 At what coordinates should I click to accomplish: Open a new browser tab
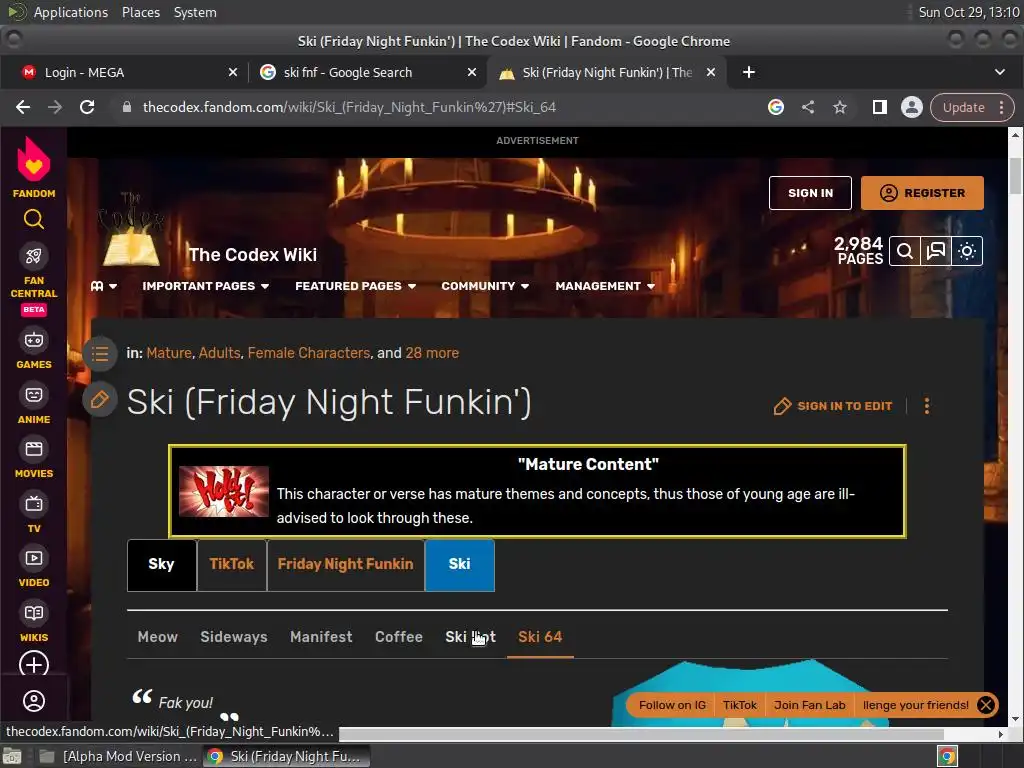click(x=749, y=72)
